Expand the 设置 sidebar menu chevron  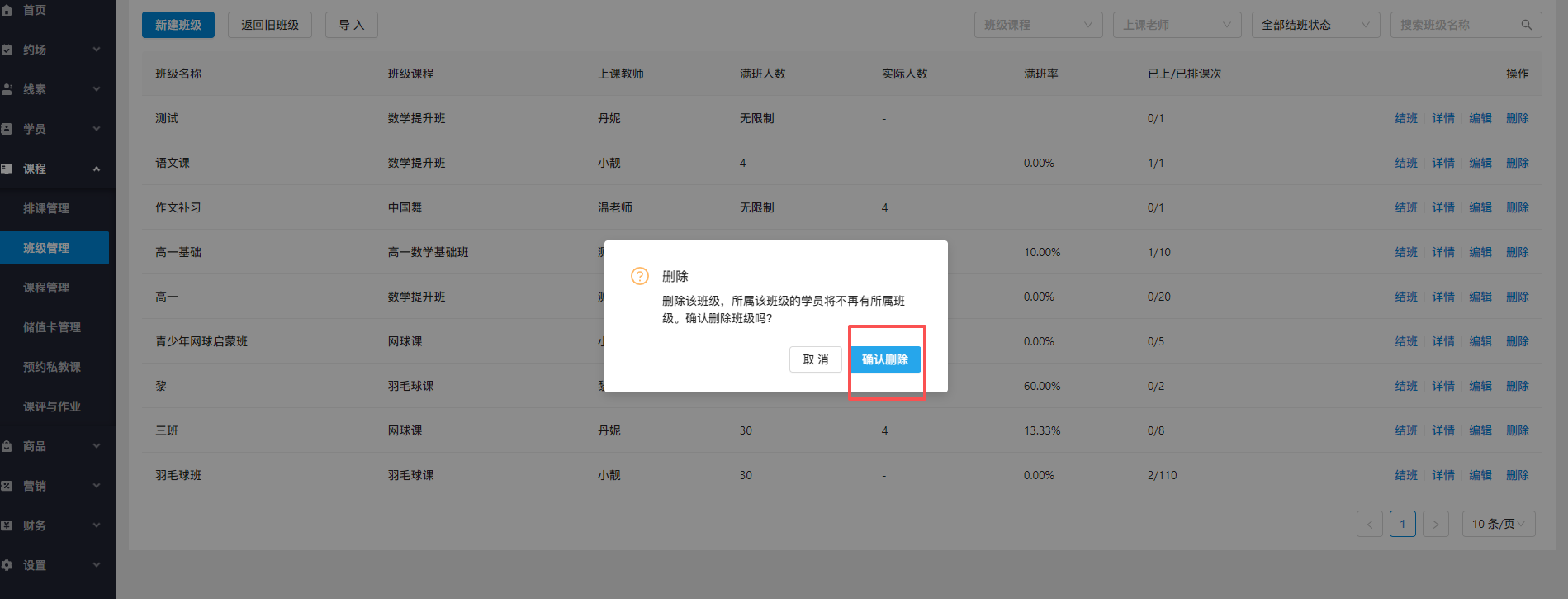click(x=97, y=565)
